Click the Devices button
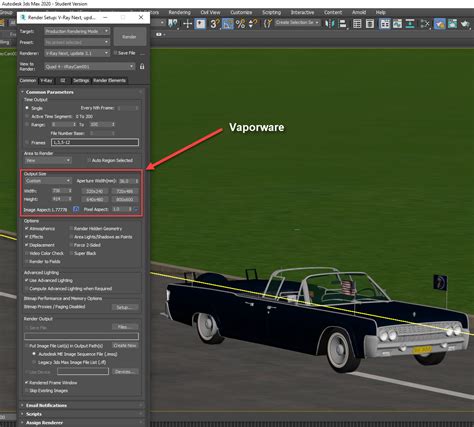The width and height of the screenshot is (474, 427). [x=125, y=371]
